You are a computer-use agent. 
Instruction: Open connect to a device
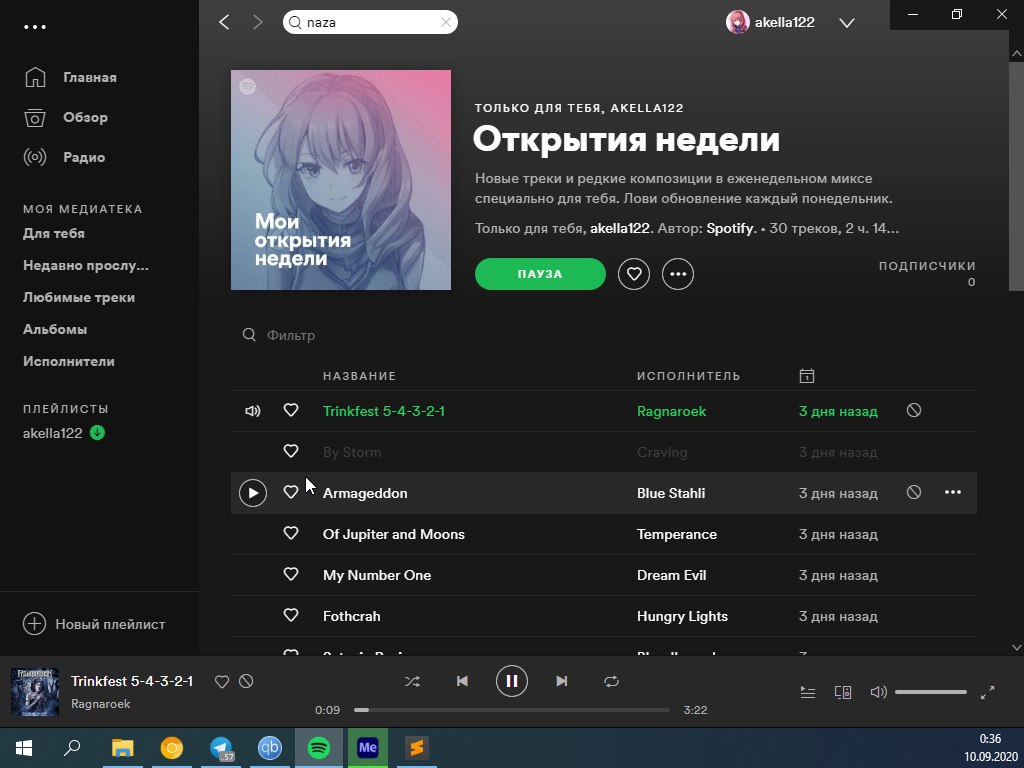[843, 692]
